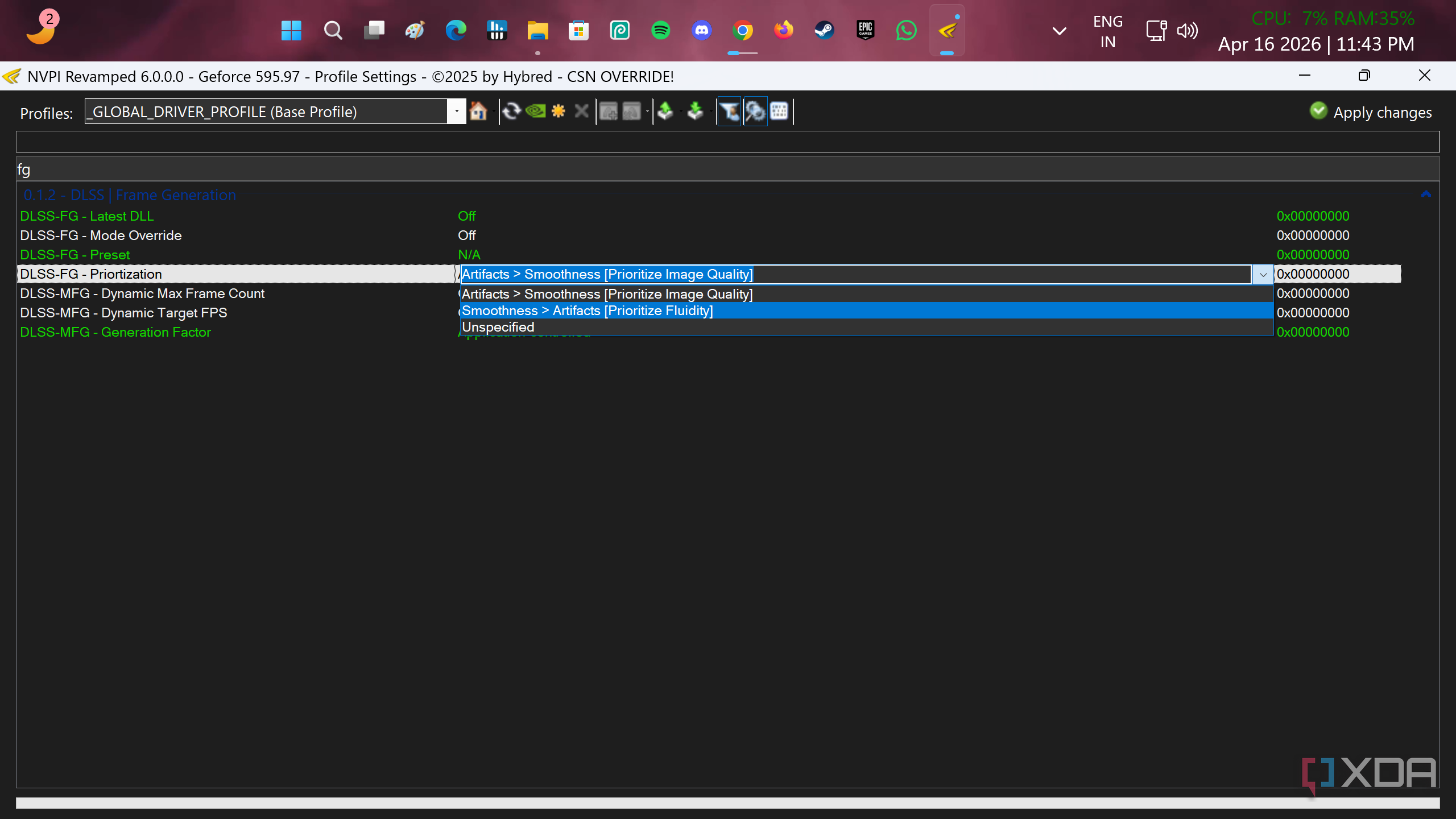1456x819 pixels.
Task: Click the orange sun create-profile icon
Action: (x=559, y=111)
